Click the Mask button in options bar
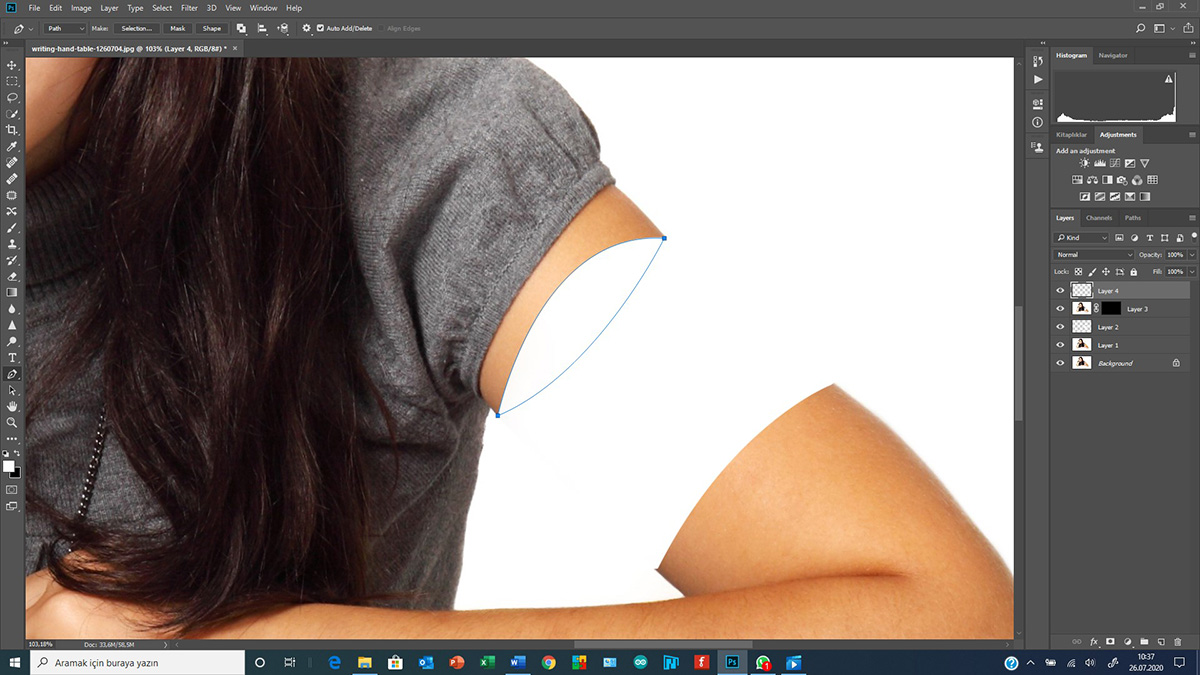1200x675 pixels. coord(177,28)
